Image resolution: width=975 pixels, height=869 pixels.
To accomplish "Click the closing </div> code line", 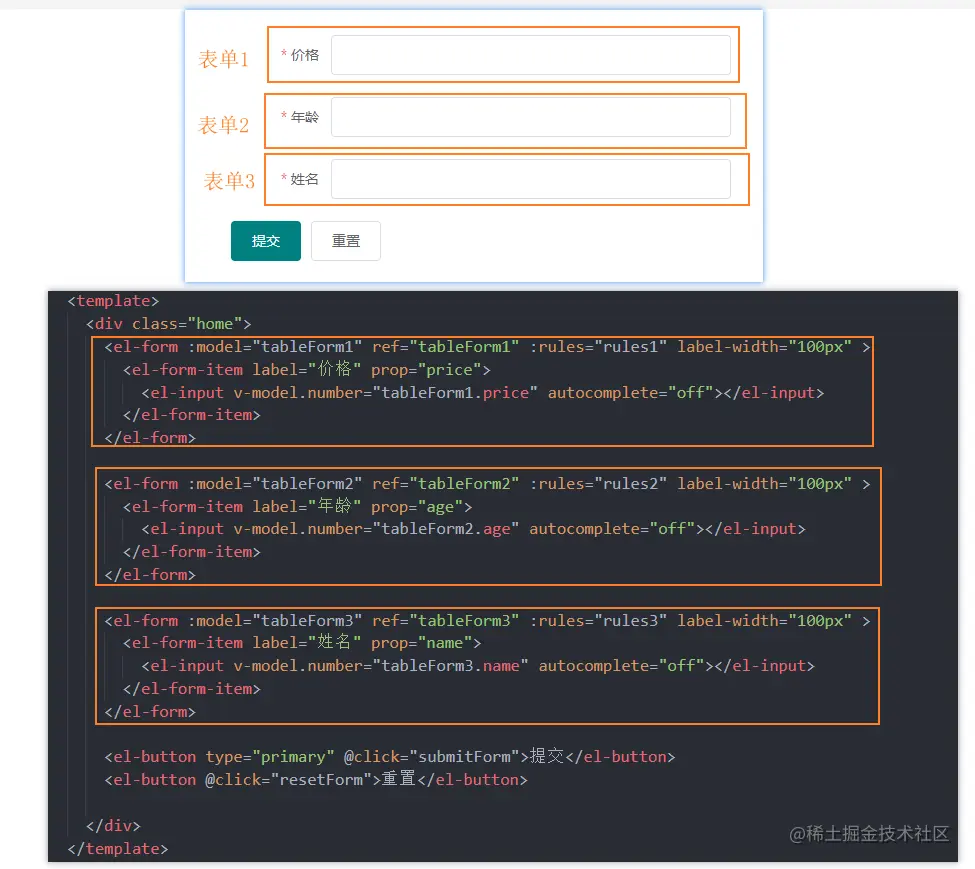I will pyautogui.click(x=113, y=825).
